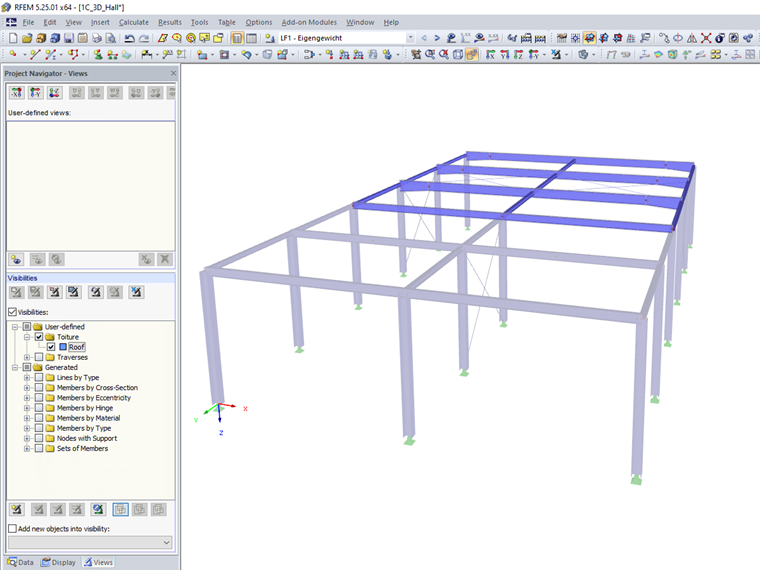
Task: Redo the last undone action
Action: point(144,38)
